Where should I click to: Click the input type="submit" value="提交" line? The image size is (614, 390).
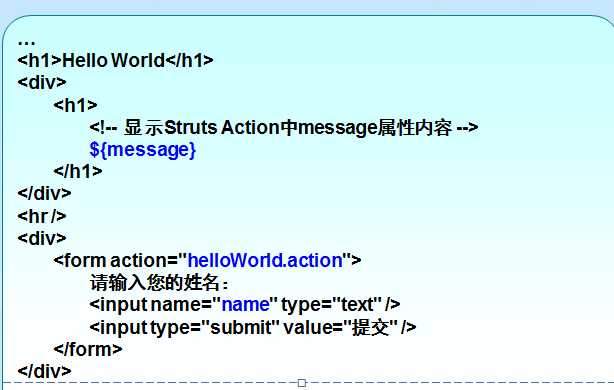253,327
